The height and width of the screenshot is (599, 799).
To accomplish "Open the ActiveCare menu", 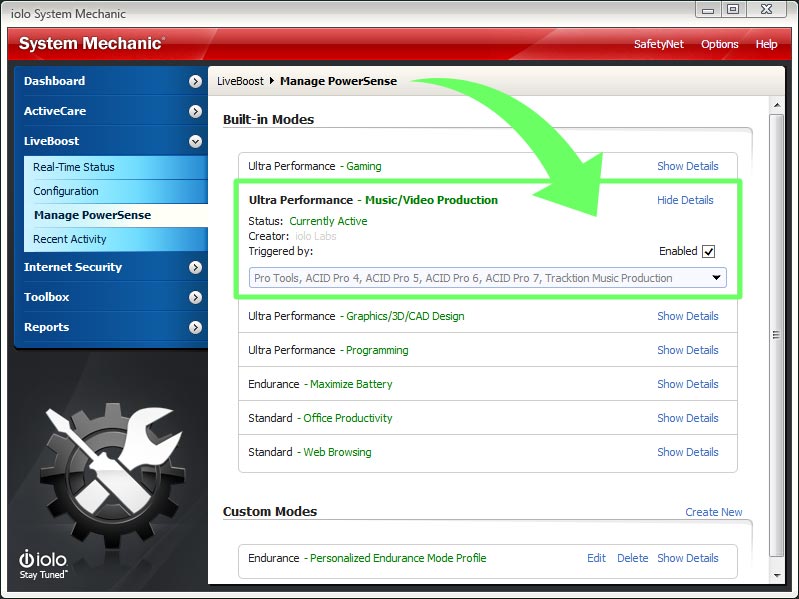I will tap(55, 111).
